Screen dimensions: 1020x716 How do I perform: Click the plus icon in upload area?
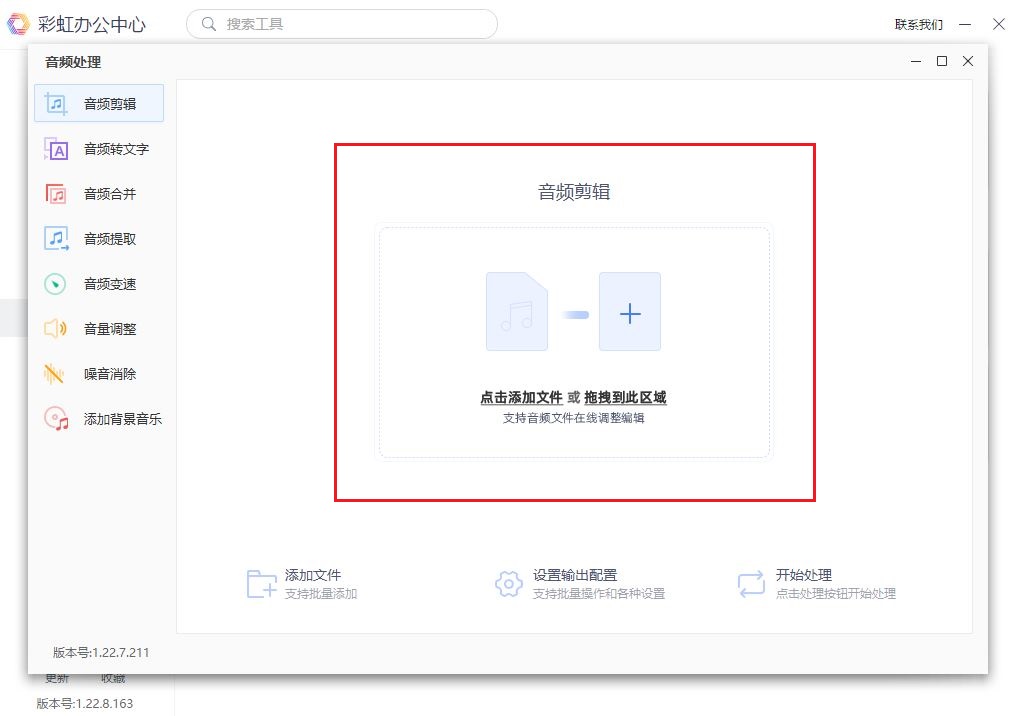[630, 313]
